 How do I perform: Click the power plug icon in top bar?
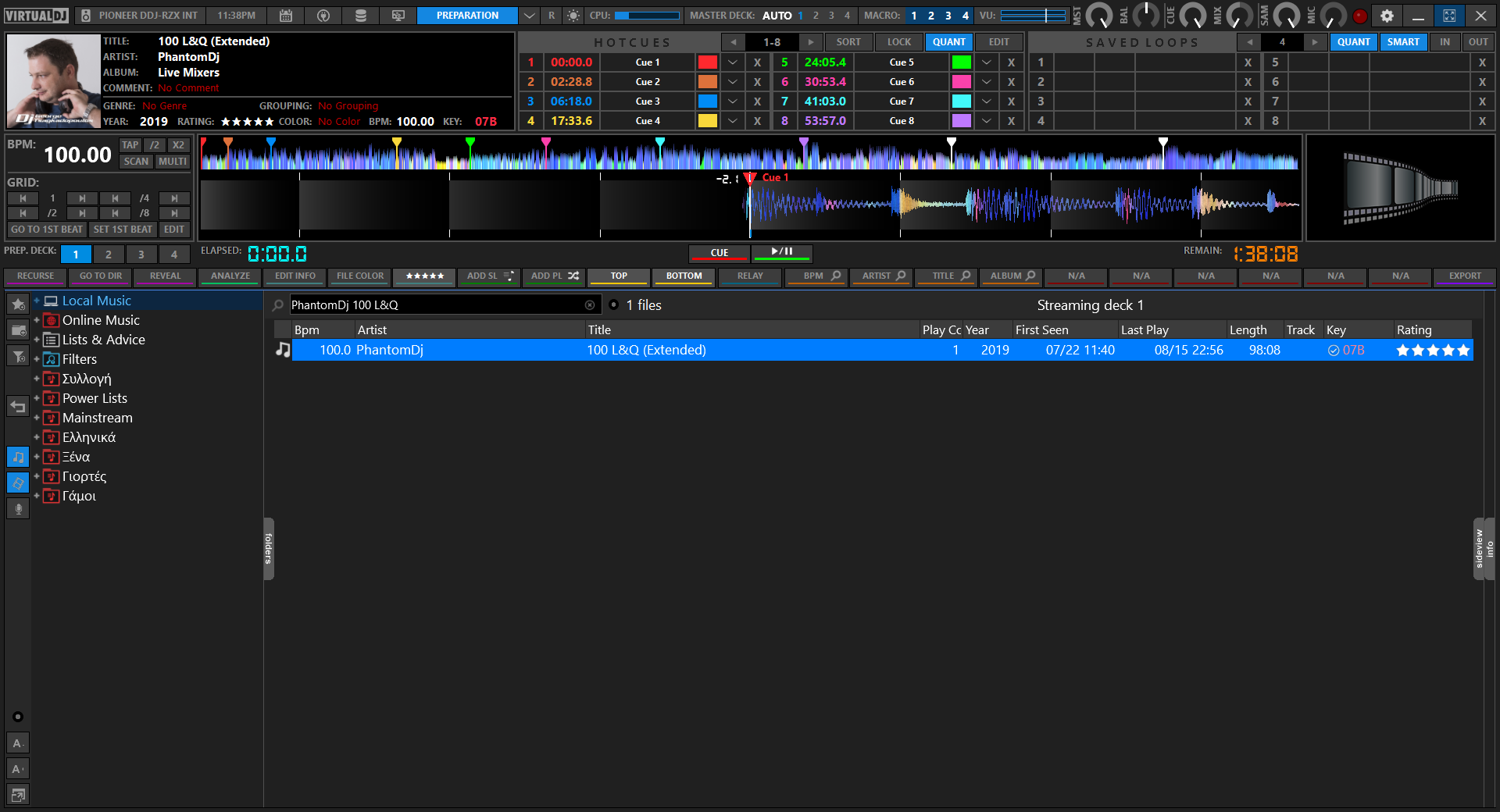click(x=323, y=16)
